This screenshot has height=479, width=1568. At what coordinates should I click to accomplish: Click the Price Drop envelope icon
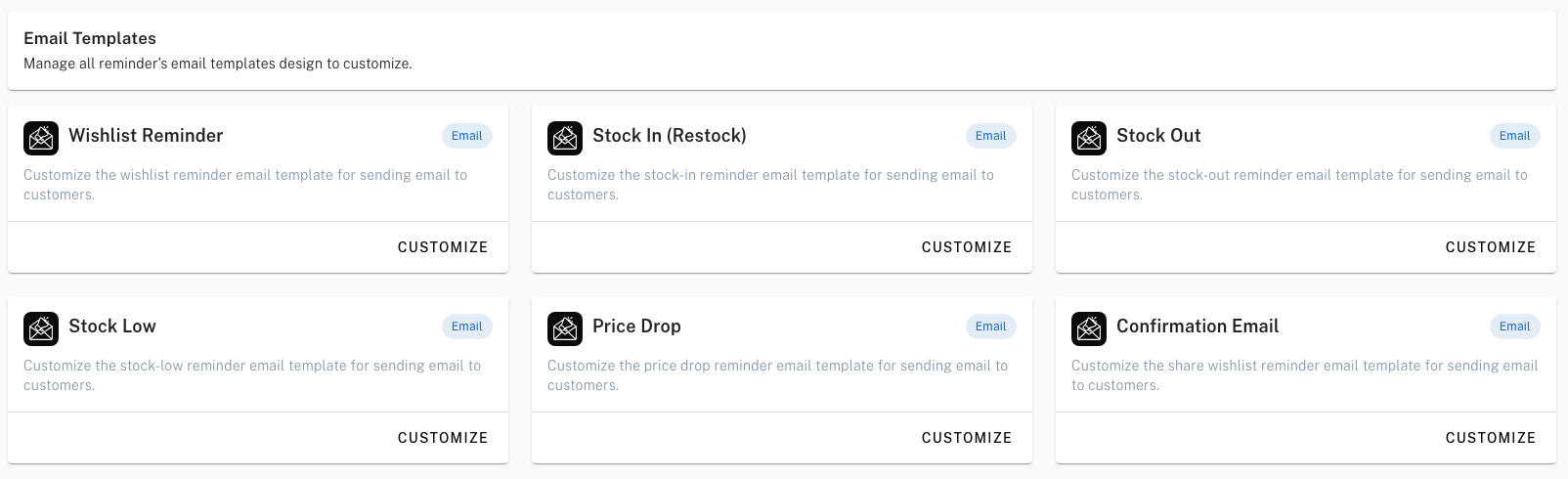coord(565,329)
